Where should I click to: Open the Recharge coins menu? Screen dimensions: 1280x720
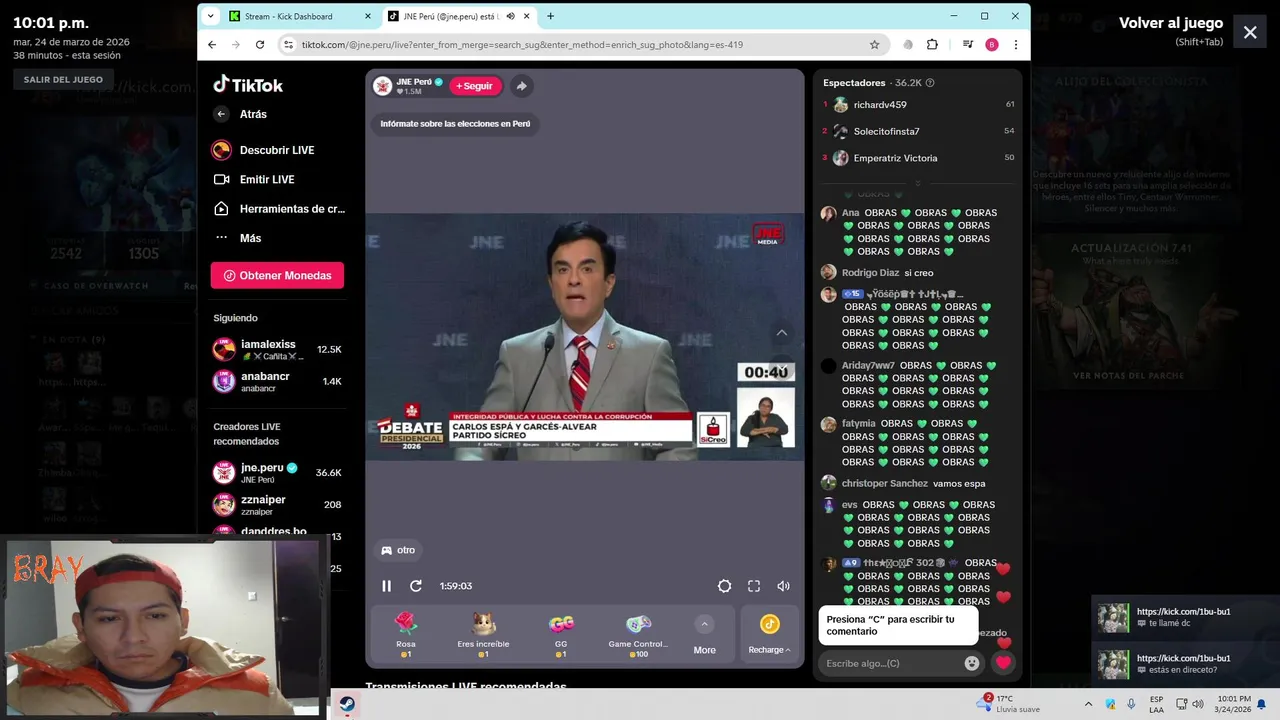tap(769, 635)
